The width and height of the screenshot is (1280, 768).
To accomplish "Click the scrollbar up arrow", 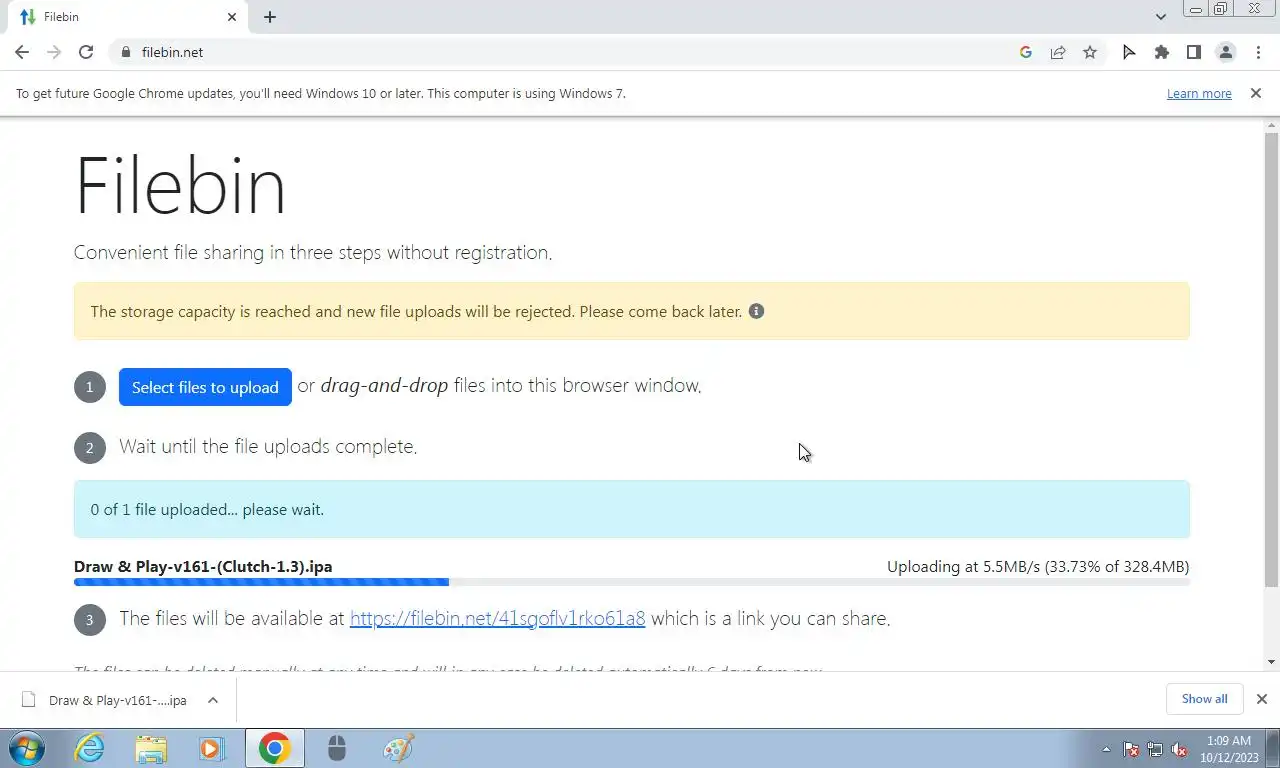I will (x=1272, y=125).
